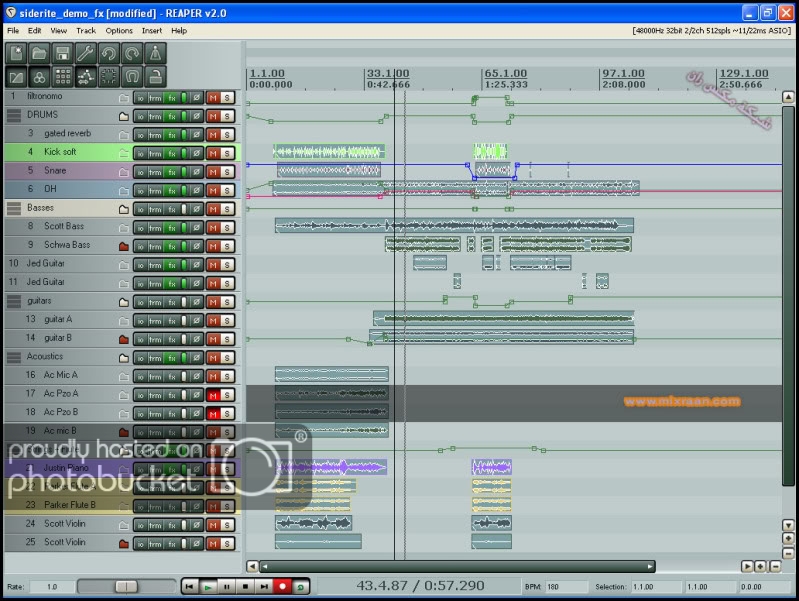The height and width of the screenshot is (601, 799).
Task: Click the Play button in transport
Action: click(208, 587)
